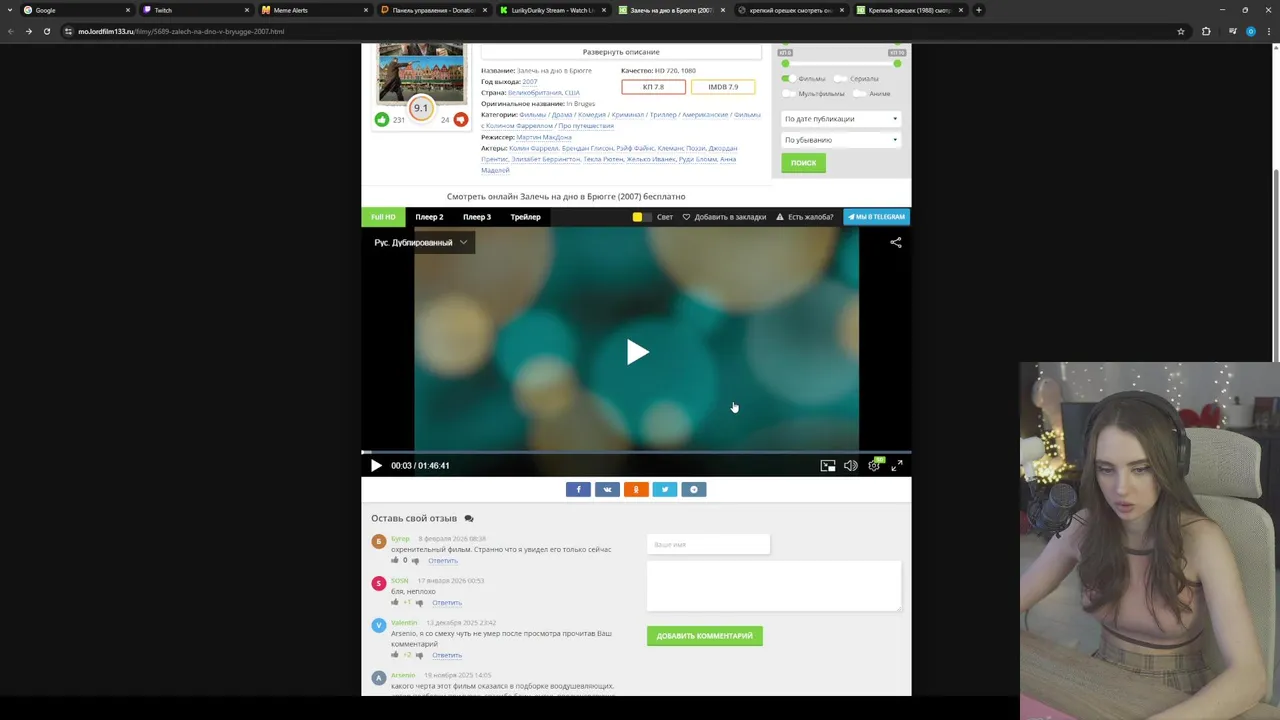1280x720 pixels.
Task: Open the player quality settings gear
Action: tap(874, 465)
